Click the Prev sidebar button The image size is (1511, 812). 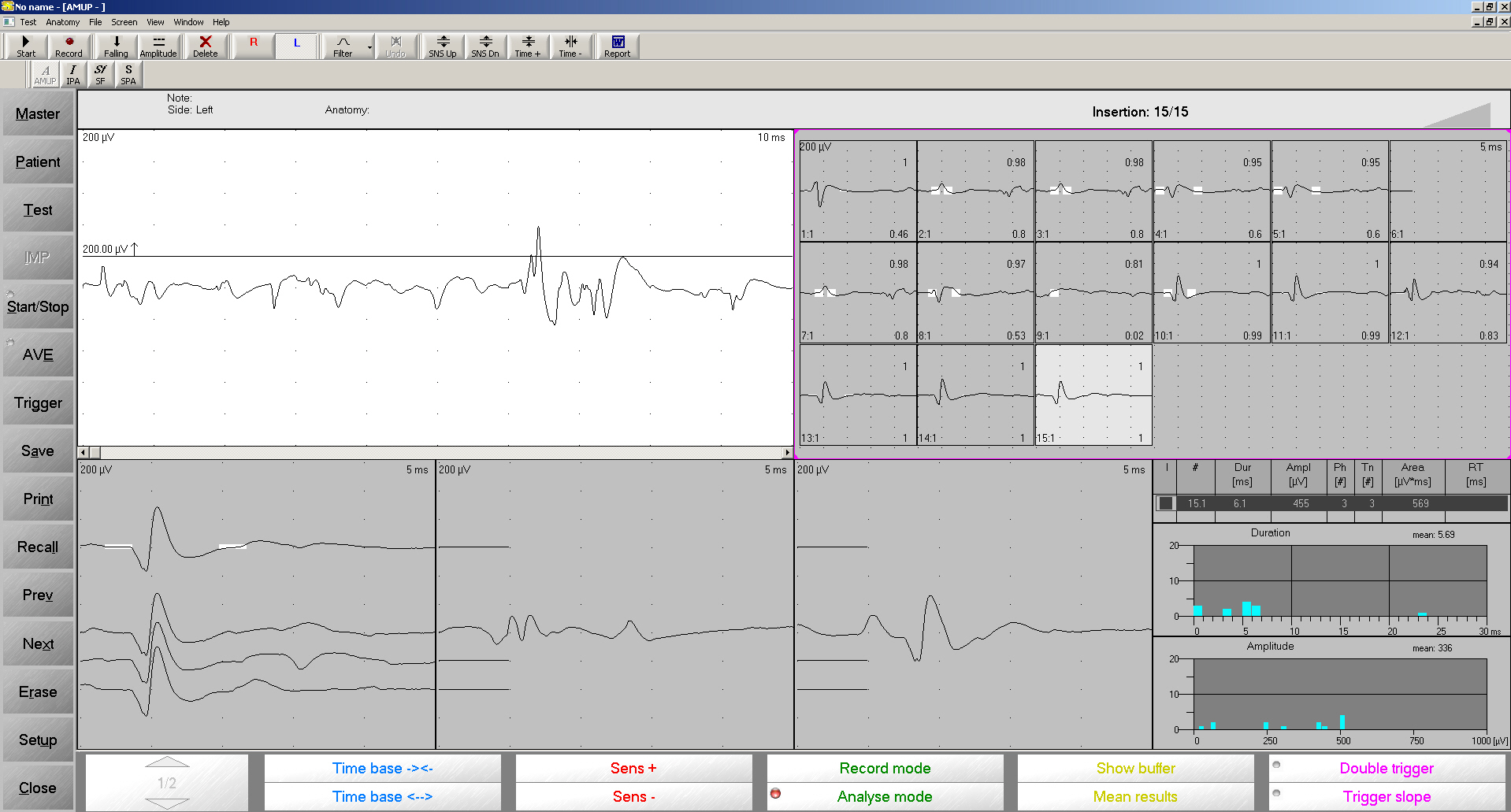click(x=38, y=595)
